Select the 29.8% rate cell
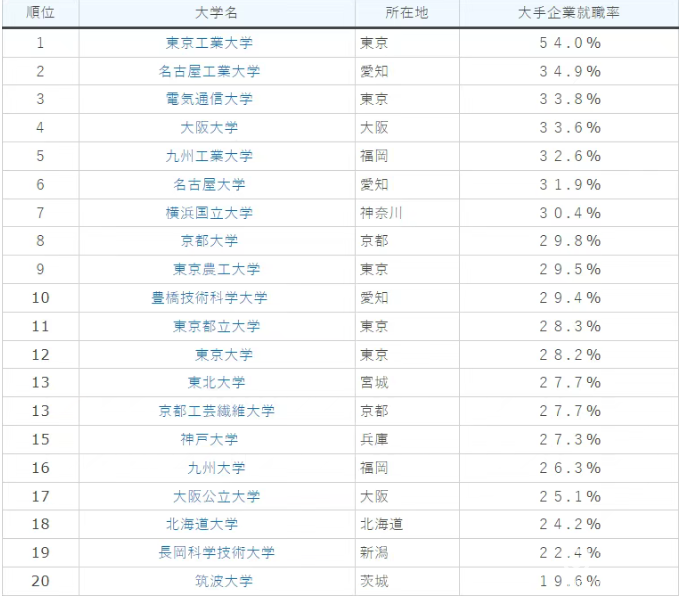This screenshot has width=681, height=599. tap(570, 241)
